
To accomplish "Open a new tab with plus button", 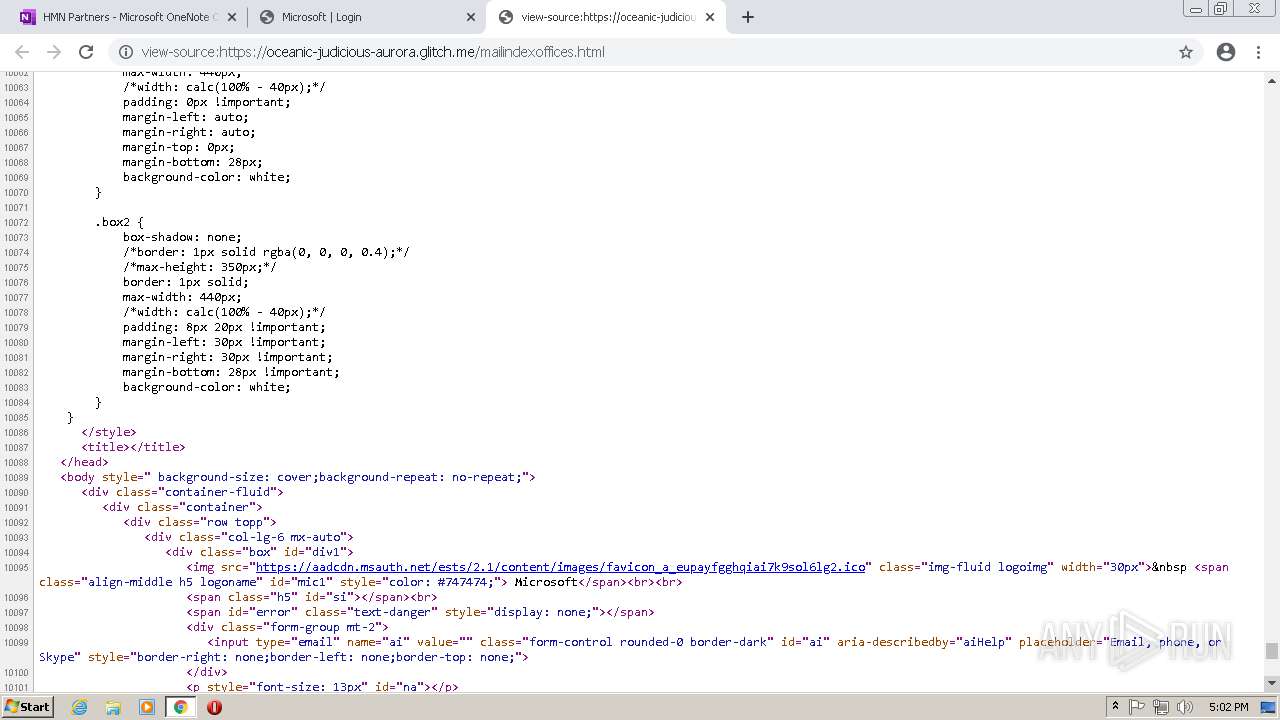I will coord(748,17).
